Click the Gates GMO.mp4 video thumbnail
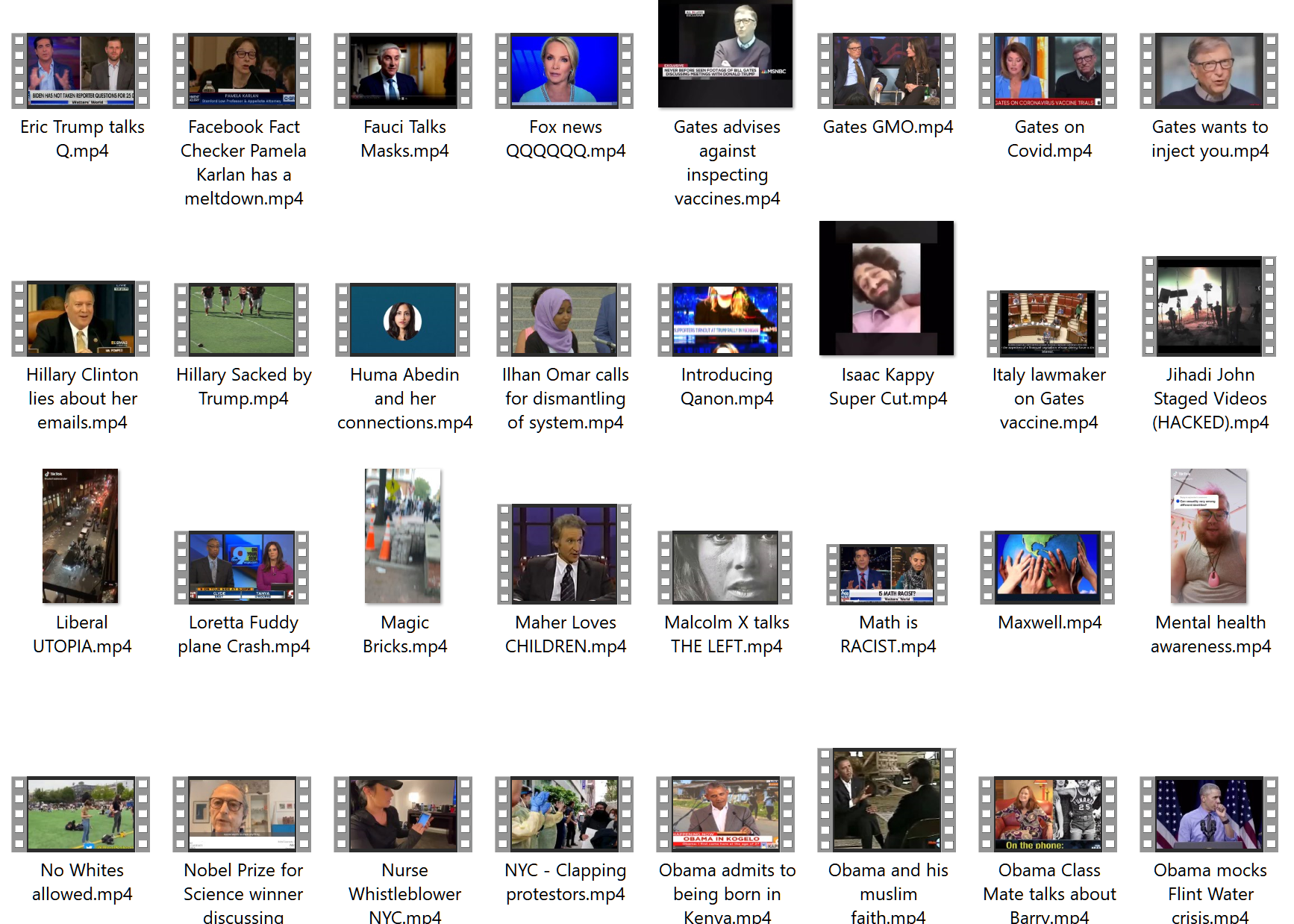Screen dimensions: 1294x924 point(887,71)
